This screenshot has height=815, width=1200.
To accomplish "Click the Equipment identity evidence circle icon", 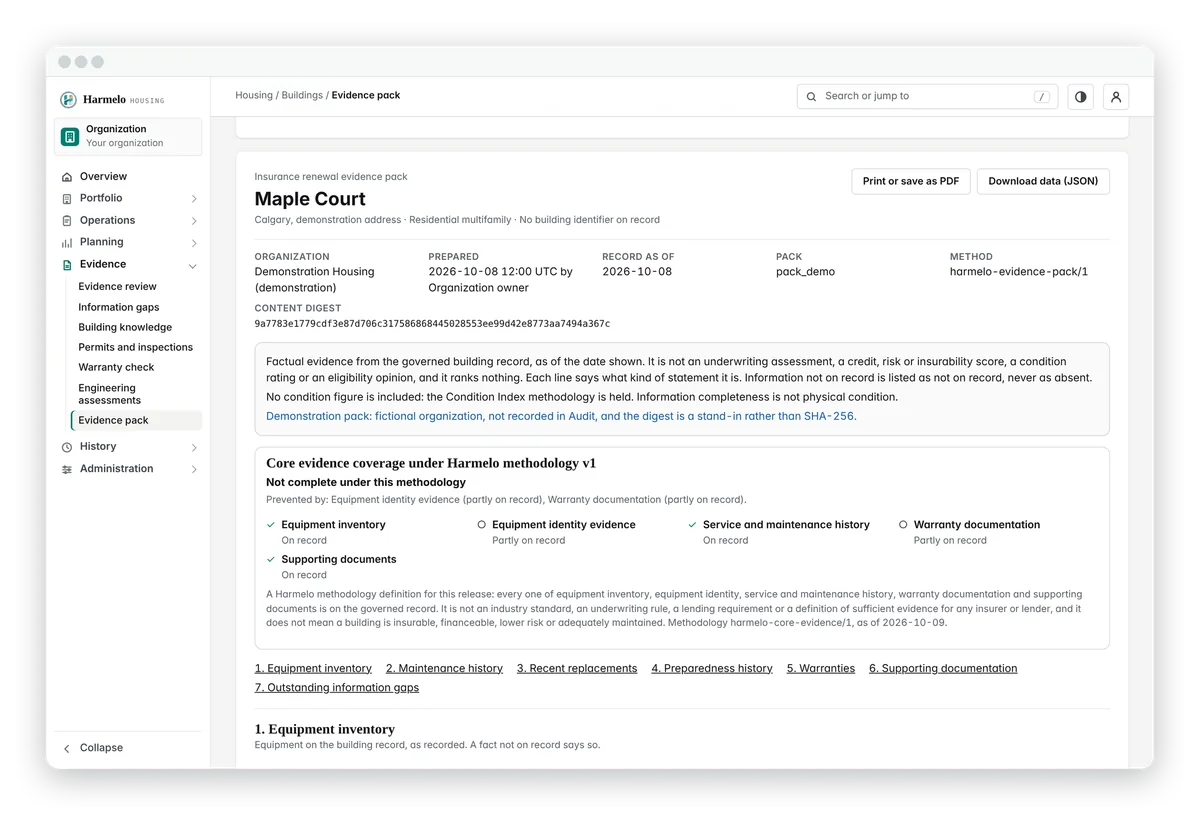I will (482, 525).
